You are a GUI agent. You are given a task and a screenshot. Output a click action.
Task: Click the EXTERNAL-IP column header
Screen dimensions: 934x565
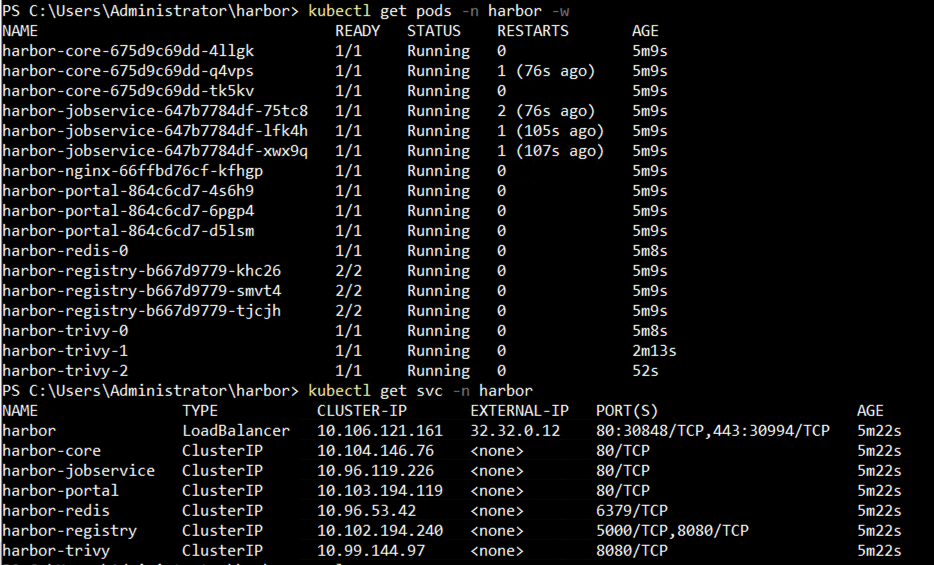(519, 411)
